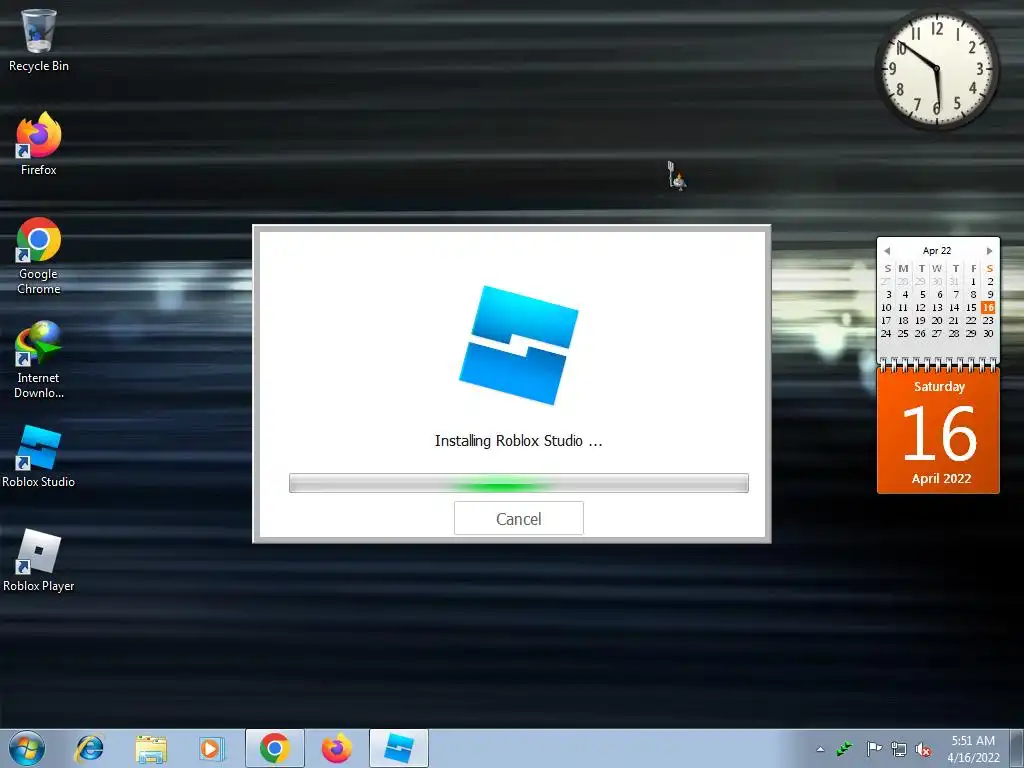Select date 23 in calendar gadget
1024x768 pixels.
pyautogui.click(x=988, y=321)
